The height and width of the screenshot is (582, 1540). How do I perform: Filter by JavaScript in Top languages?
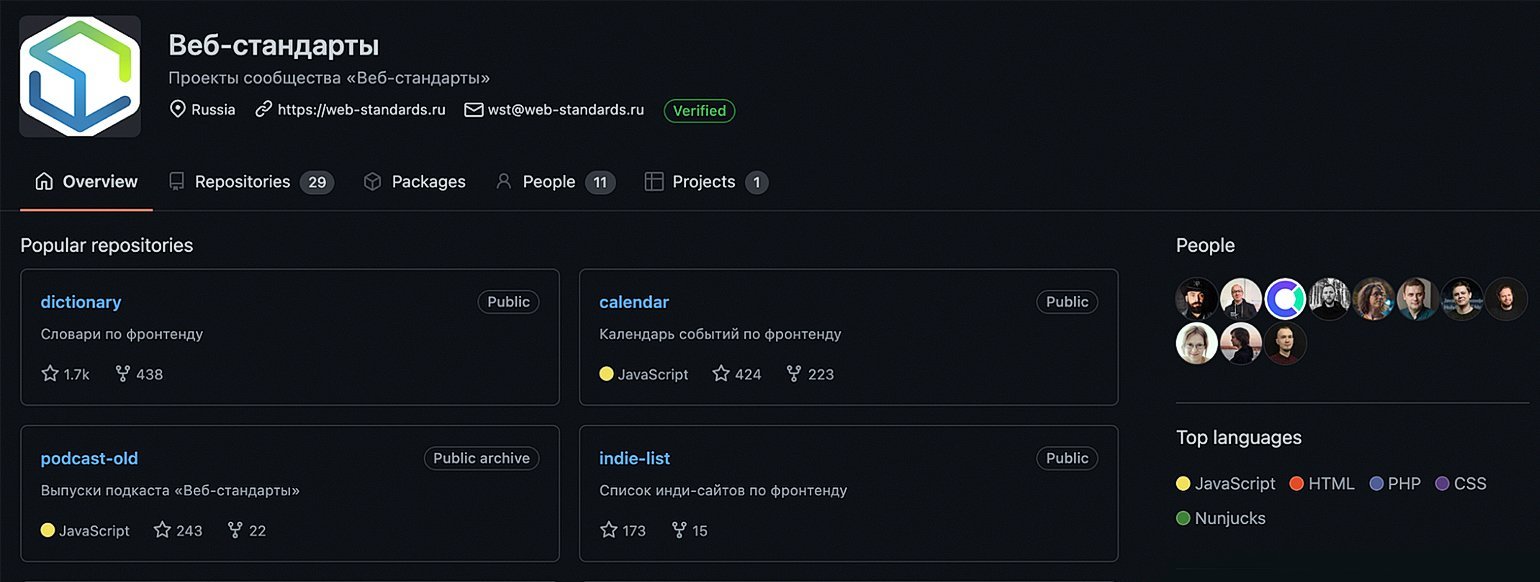pos(1226,484)
